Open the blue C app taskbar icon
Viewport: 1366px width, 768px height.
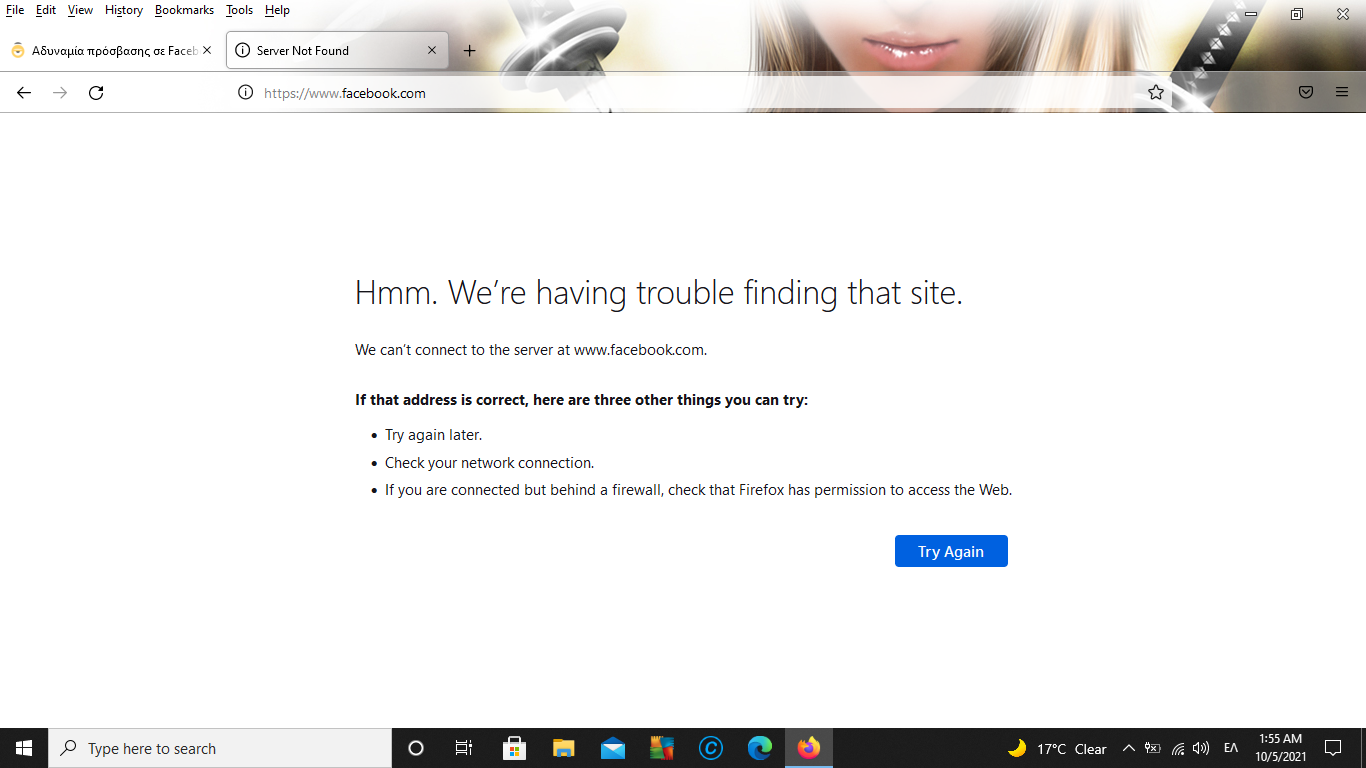tap(711, 748)
